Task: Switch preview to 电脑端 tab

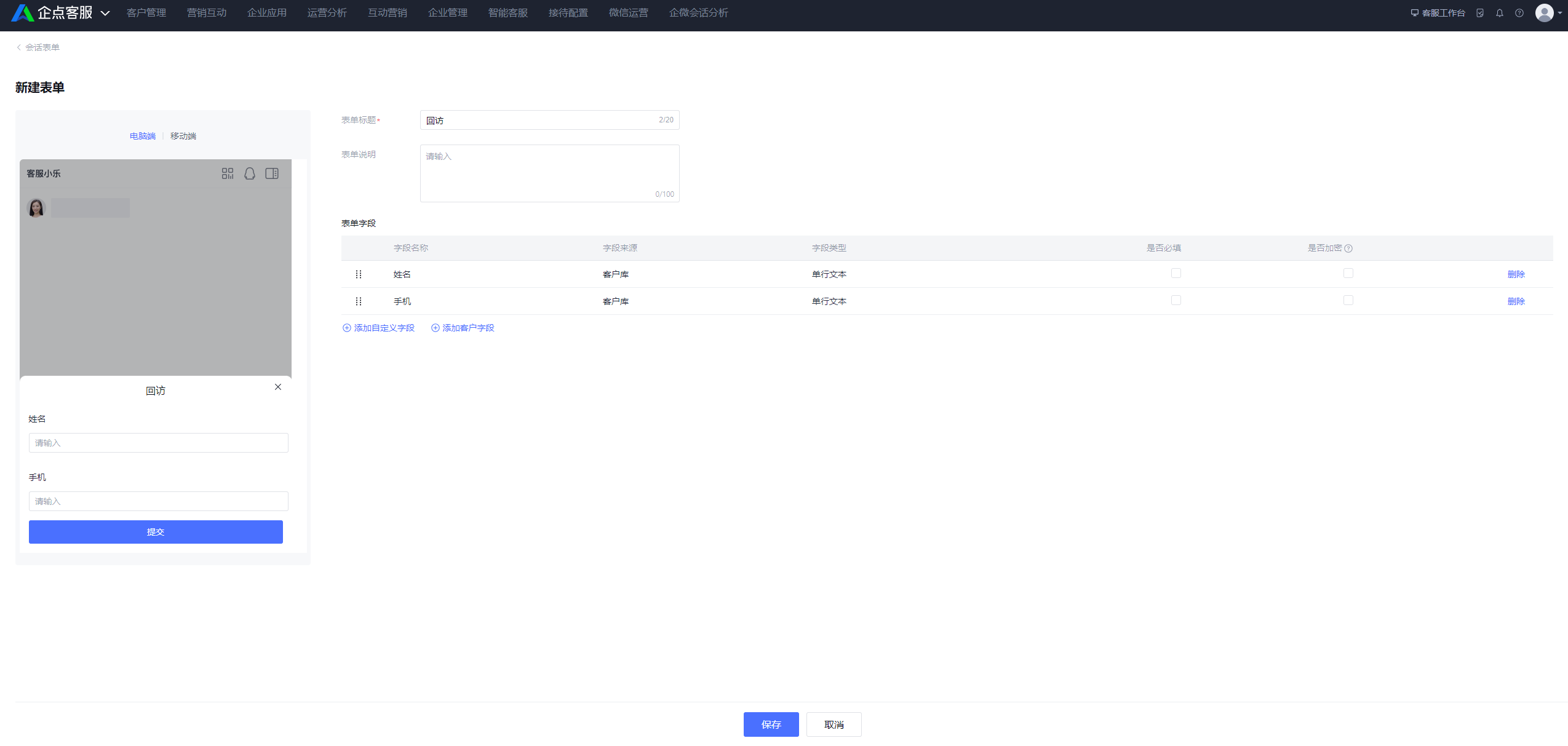Action: [x=143, y=136]
